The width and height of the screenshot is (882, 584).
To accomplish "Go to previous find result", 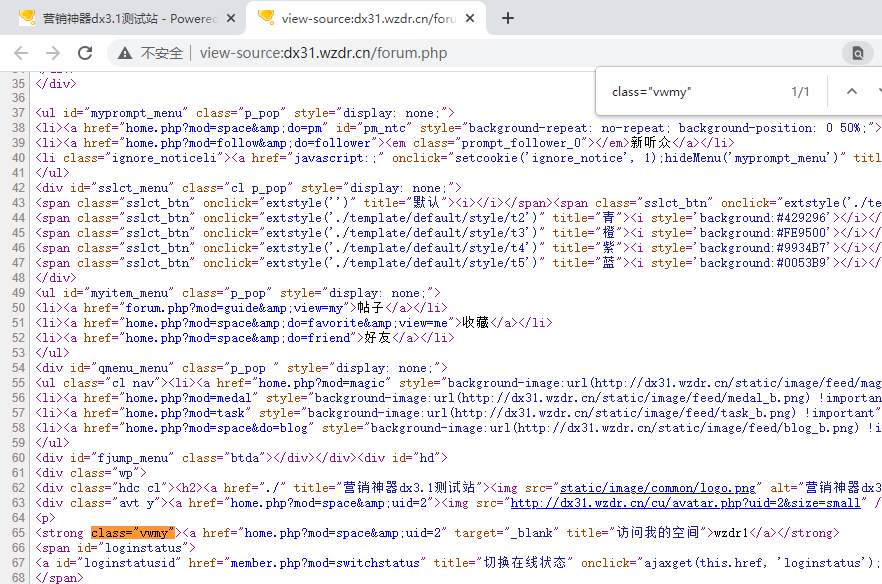I will (851, 91).
